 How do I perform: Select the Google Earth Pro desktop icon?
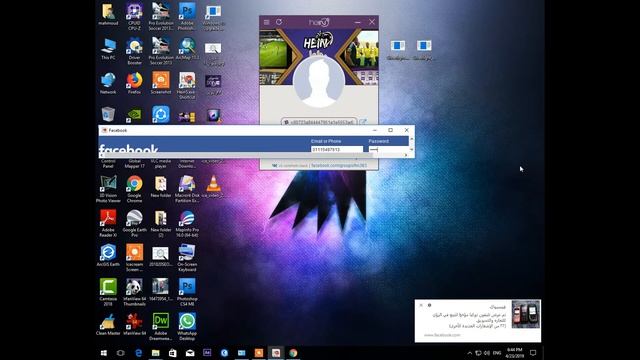click(134, 224)
